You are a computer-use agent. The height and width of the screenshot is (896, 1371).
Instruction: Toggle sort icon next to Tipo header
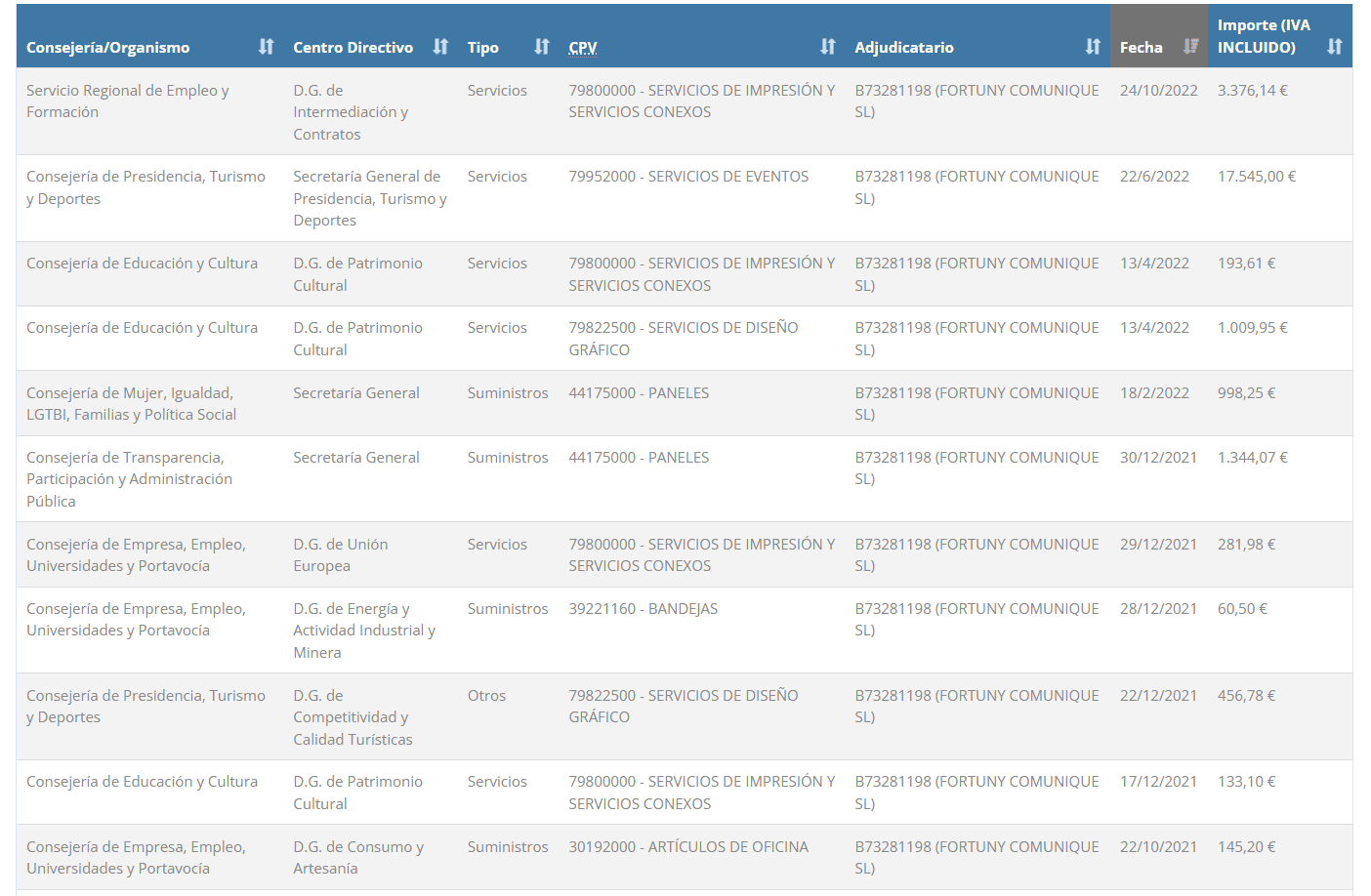coord(542,47)
